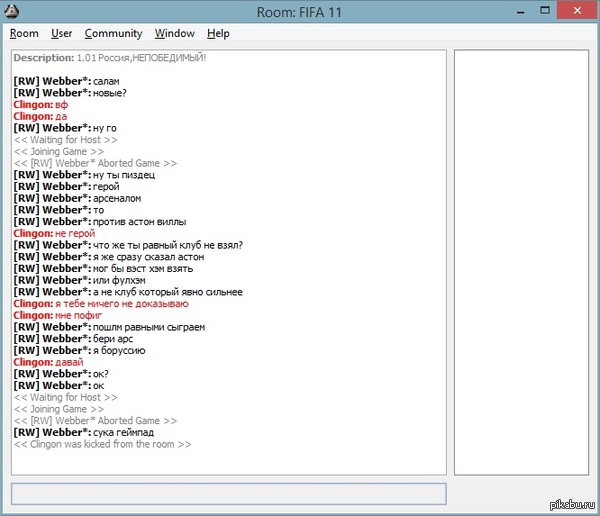
Task: Click Webber's message 'или фулхэм'
Action: 80,280
